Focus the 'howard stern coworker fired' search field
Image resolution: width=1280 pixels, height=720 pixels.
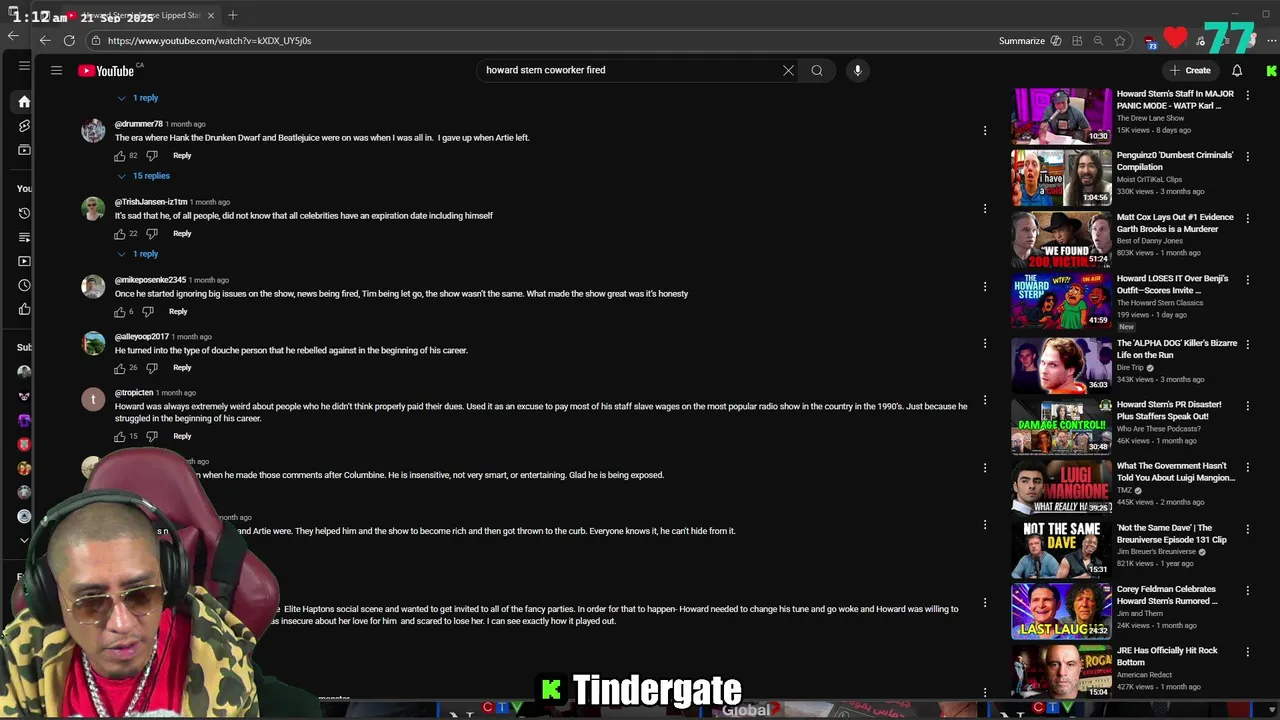click(x=630, y=70)
